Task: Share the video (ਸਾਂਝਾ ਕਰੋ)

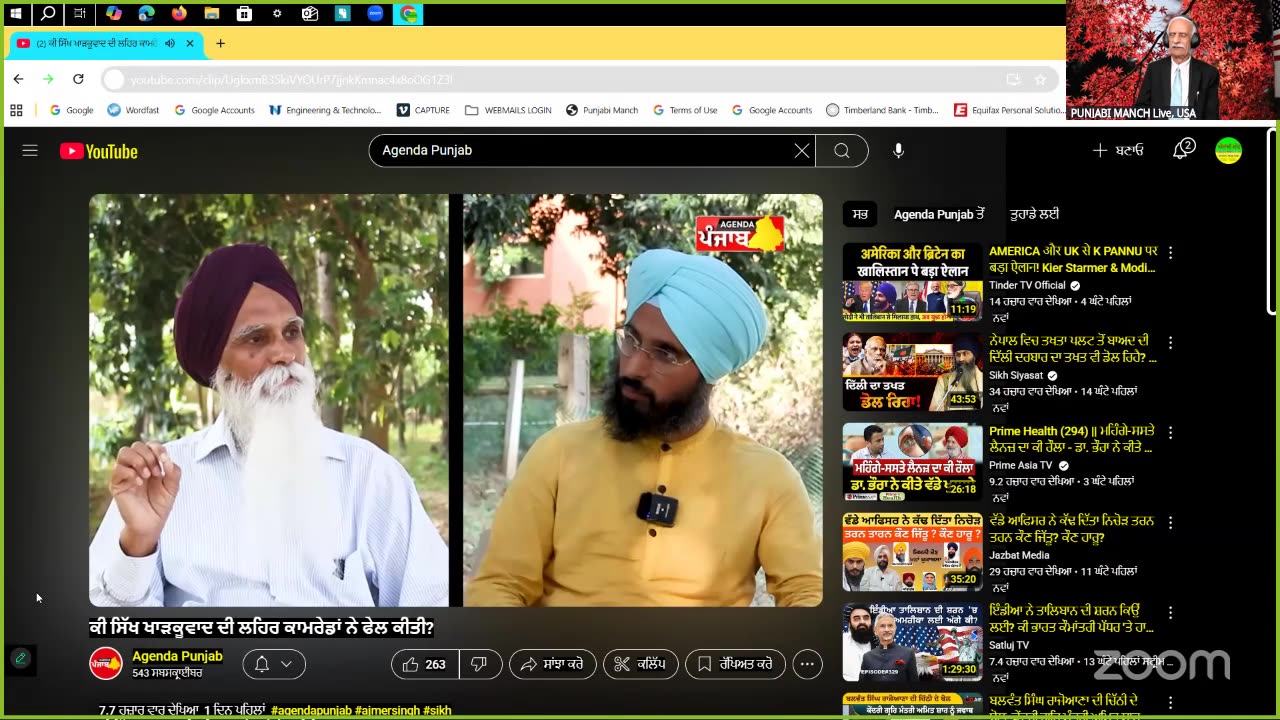Action: 553,664
